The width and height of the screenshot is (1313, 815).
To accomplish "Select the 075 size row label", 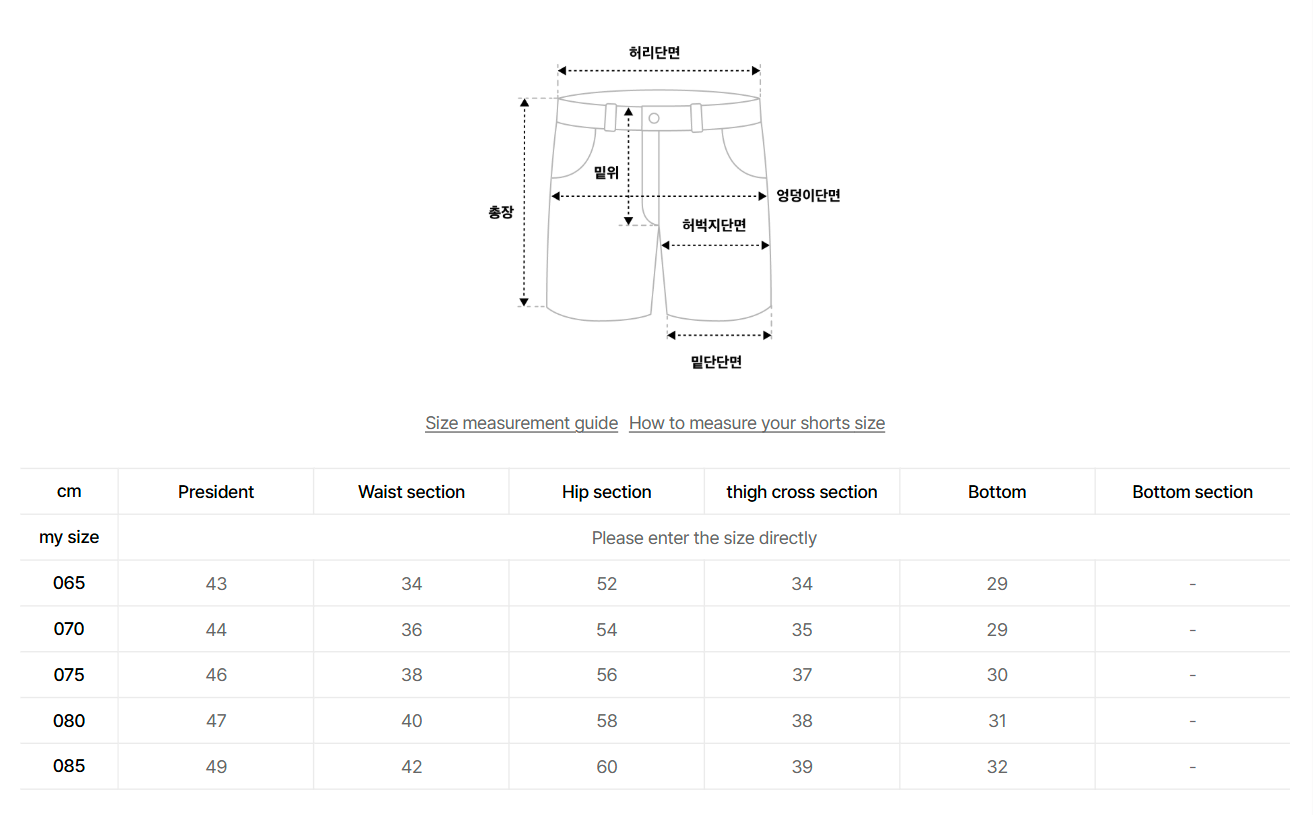I will 69,675.
